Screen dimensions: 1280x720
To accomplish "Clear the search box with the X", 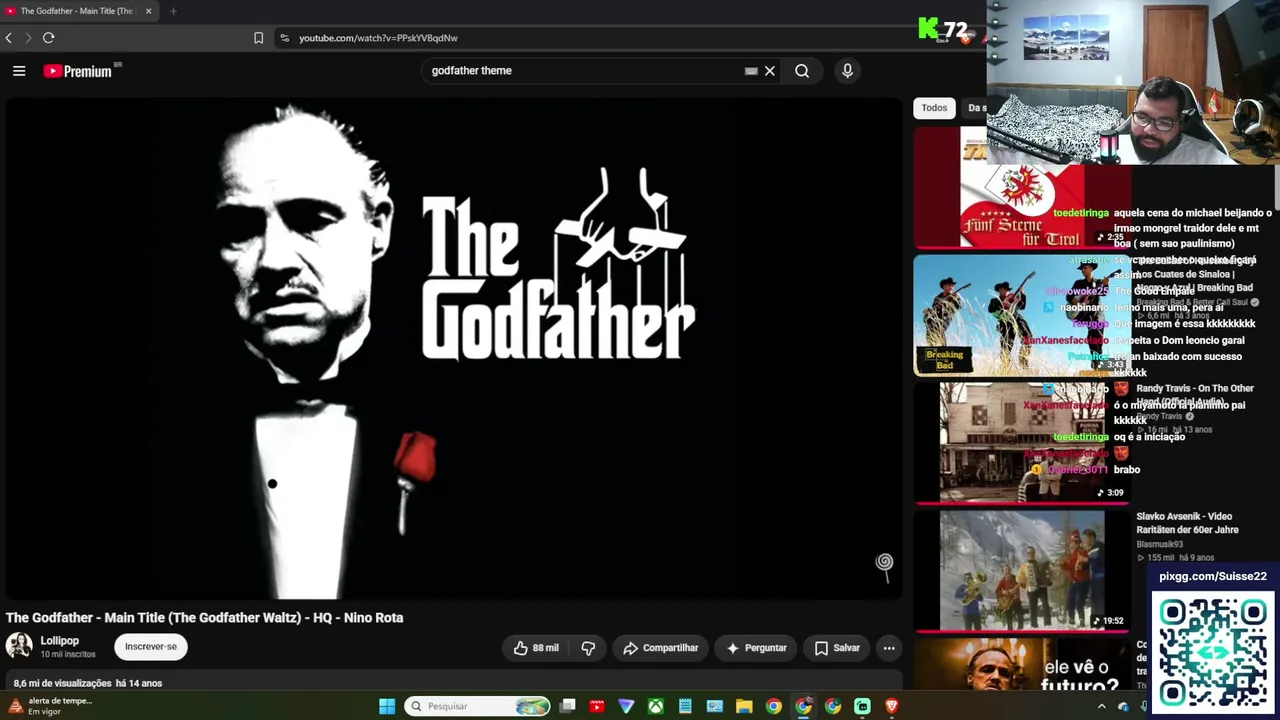I will pos(770,71).
